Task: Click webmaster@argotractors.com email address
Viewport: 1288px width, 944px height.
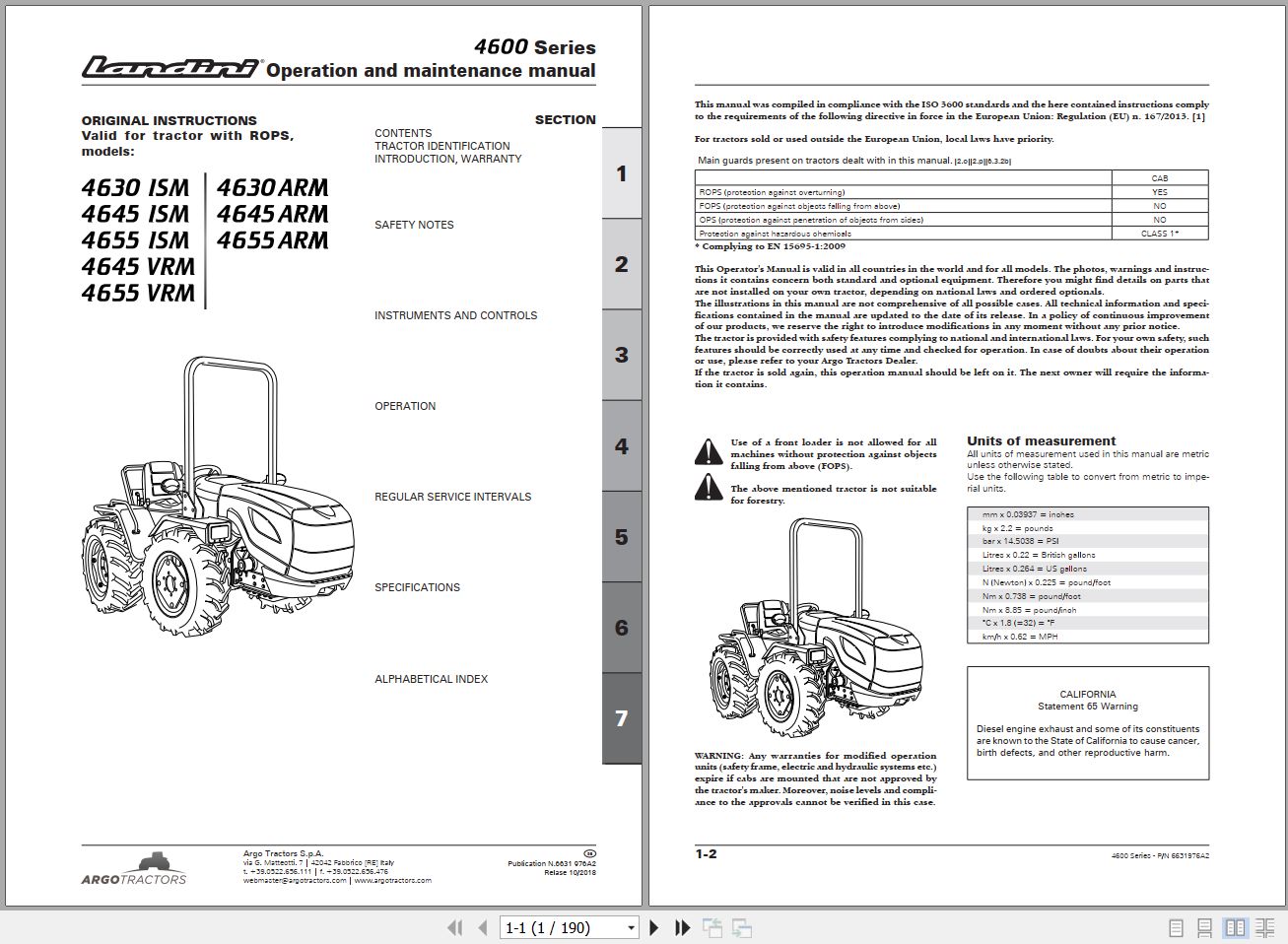Action: [295, 880]
